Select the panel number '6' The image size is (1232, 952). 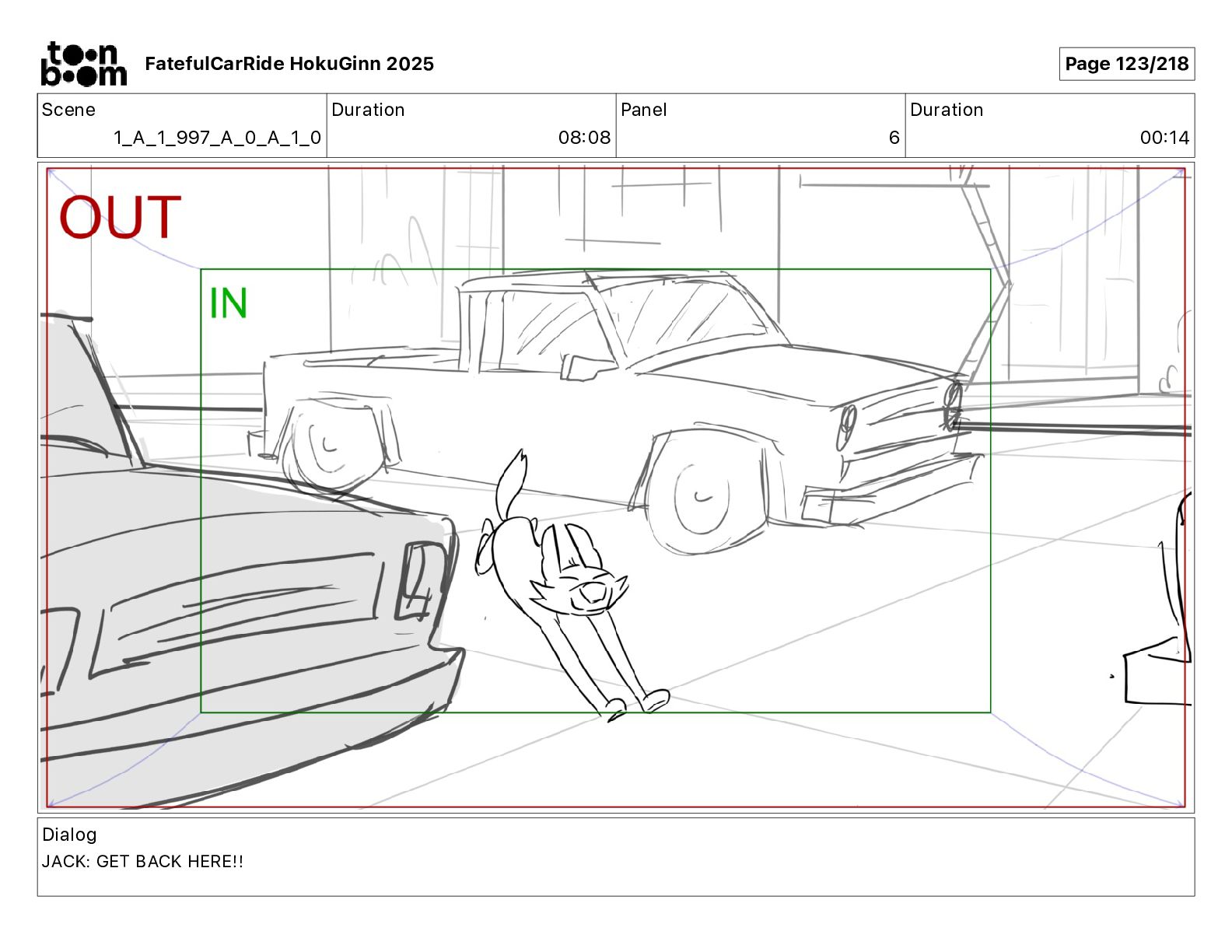click(894, 138)
